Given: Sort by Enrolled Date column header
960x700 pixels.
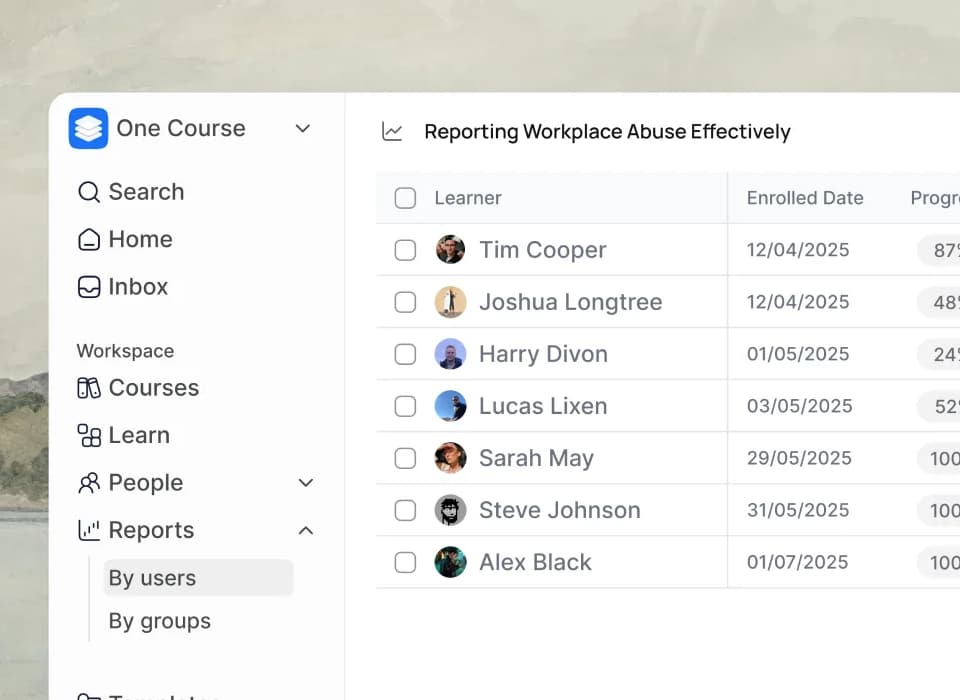Looking at the screenshot, I should pos(805,198).
